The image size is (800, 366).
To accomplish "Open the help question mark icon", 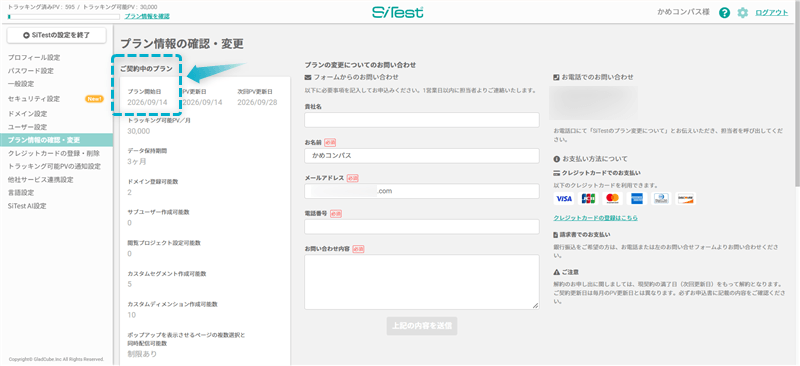I will coord(724,13).
